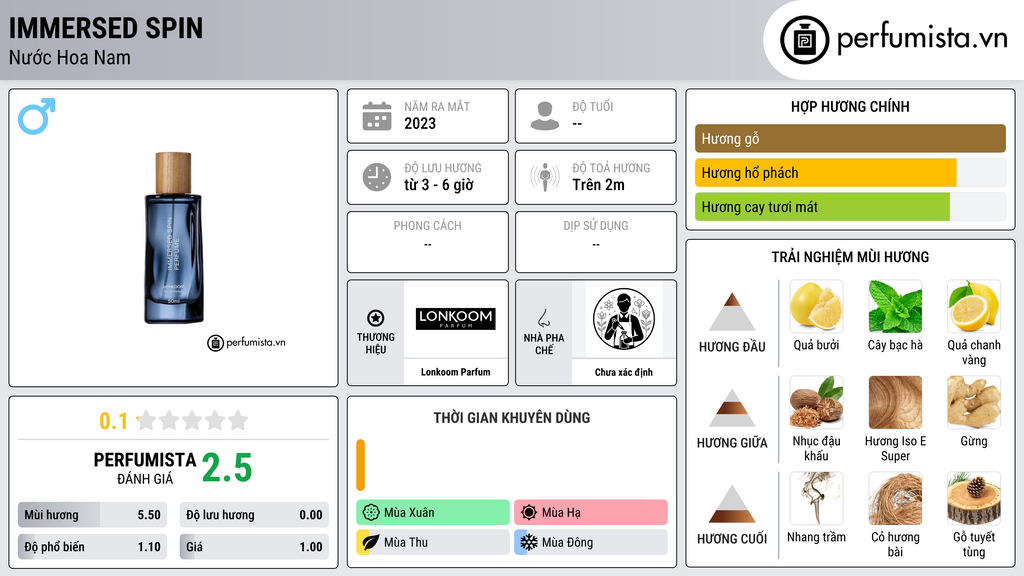This screenshot has width=1024, height=576.
Task: Click the Mùa Hạ sun icon
Action: tap(529, 513)
